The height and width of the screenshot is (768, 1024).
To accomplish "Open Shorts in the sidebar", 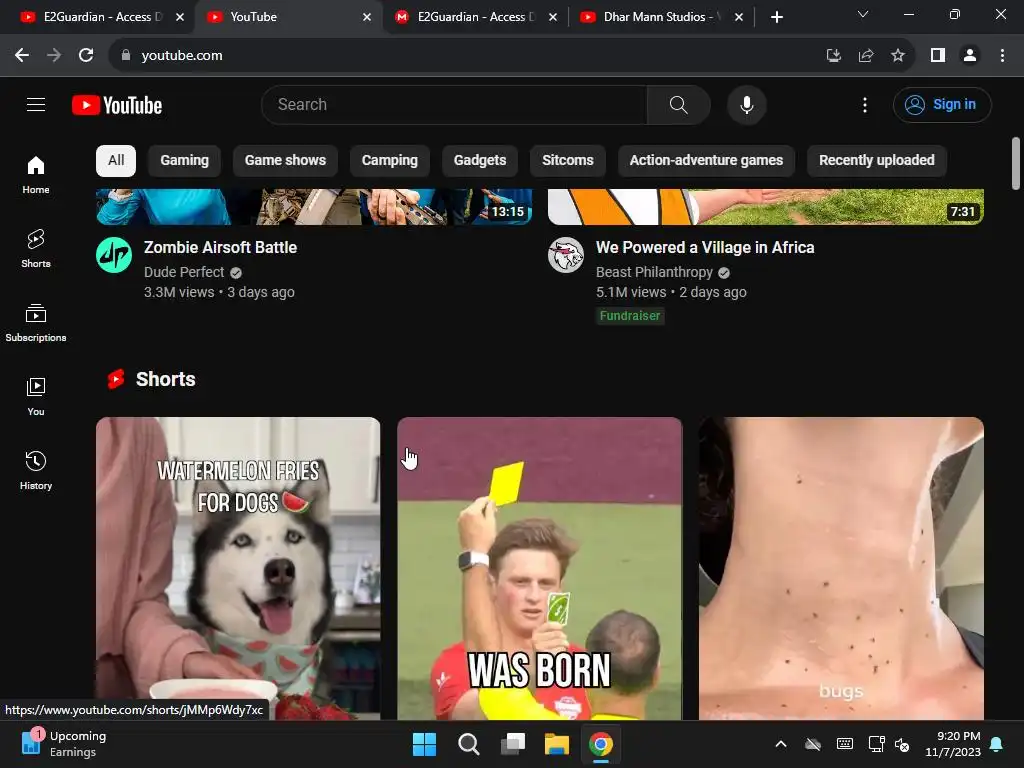I will pos(36,249).
